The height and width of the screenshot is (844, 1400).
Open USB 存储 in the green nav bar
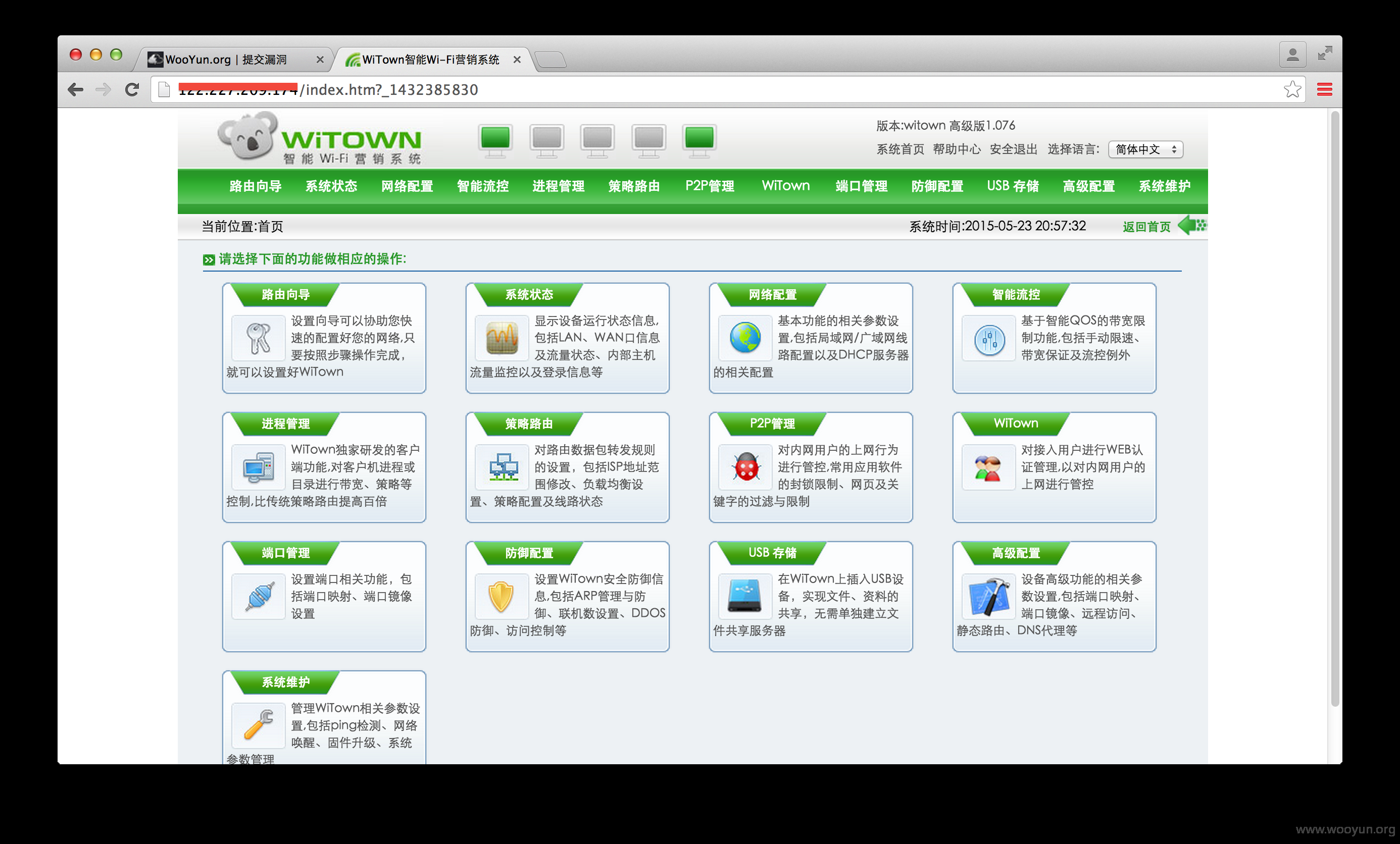pyautogui.click(x=1013, y=186)
